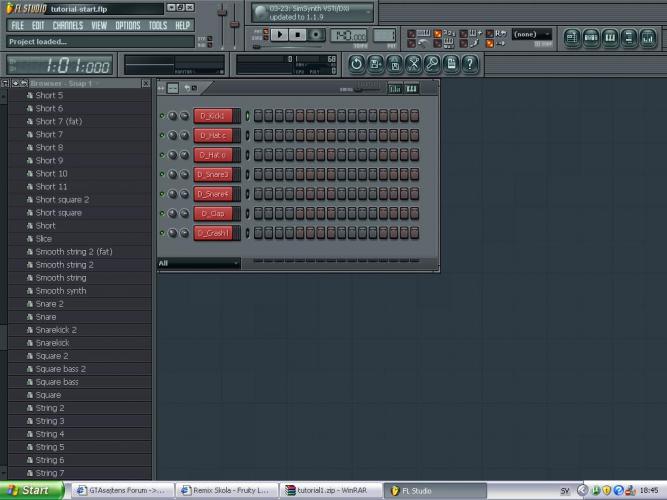Click the help question mark icon
667x500 pixels.
coord(470,64)
